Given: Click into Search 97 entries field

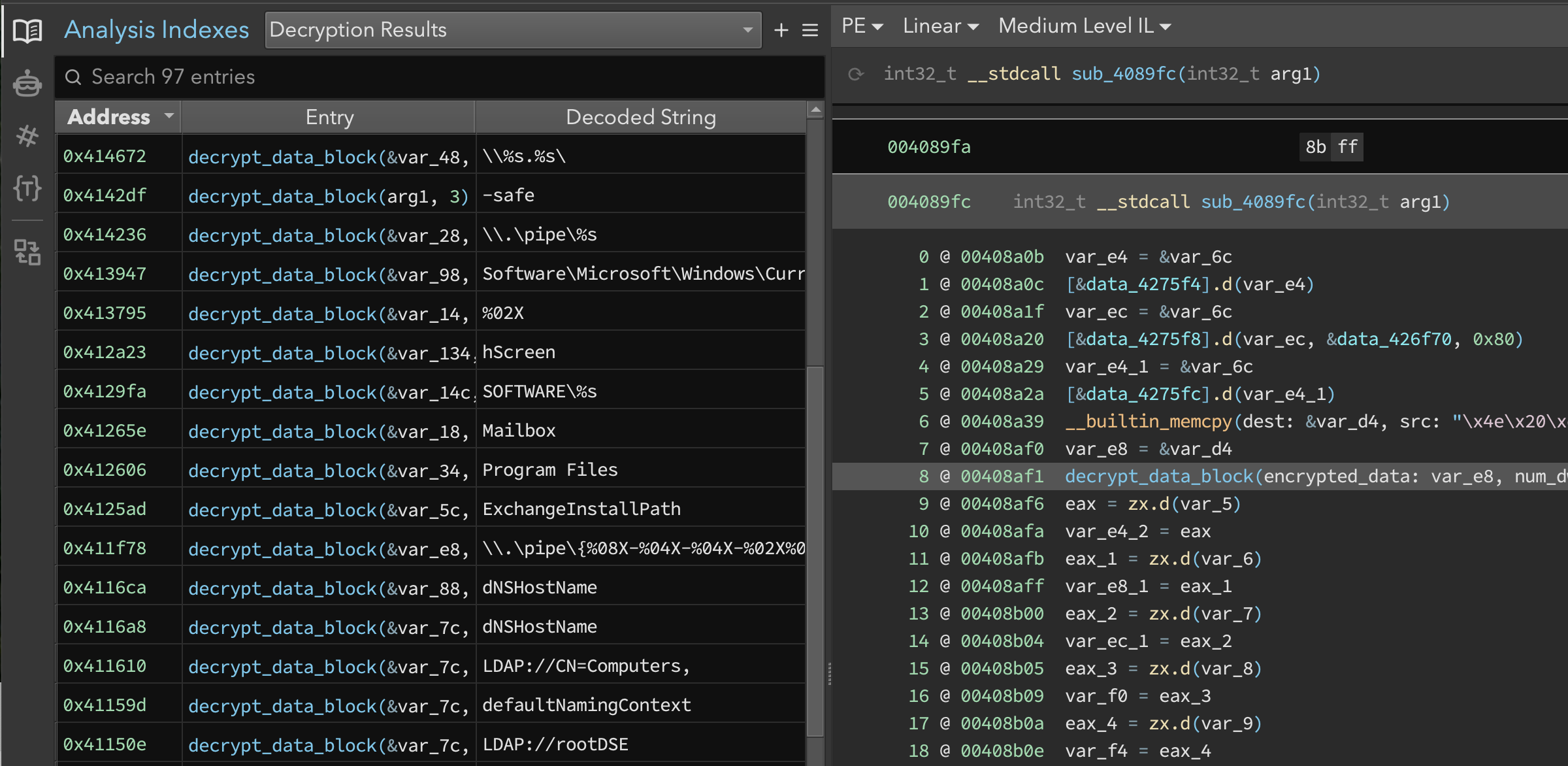Looking at the screenshot, I should 439,77.
